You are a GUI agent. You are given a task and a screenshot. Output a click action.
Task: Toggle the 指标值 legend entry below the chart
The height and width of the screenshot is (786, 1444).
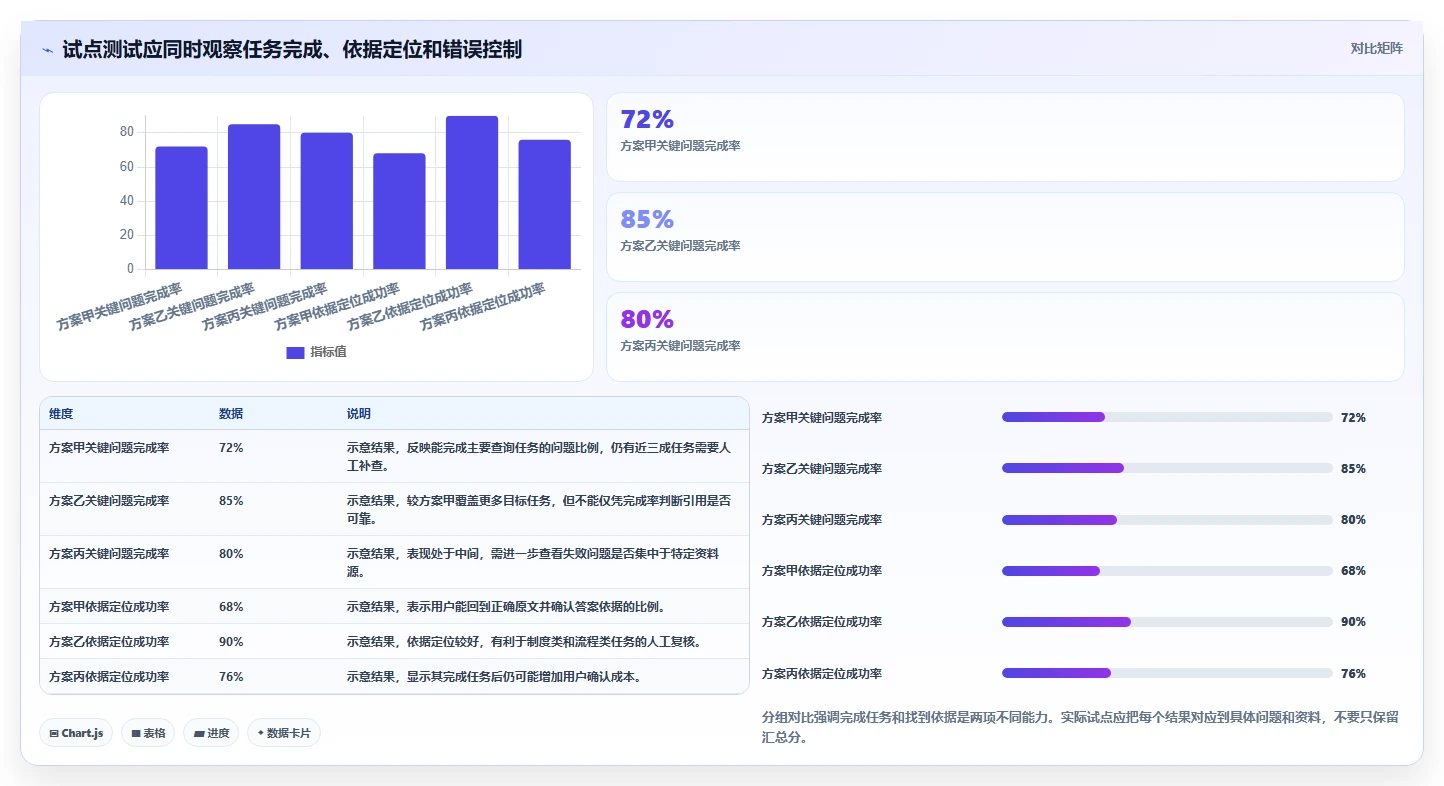pyautogui.click(x=316, y=352)
